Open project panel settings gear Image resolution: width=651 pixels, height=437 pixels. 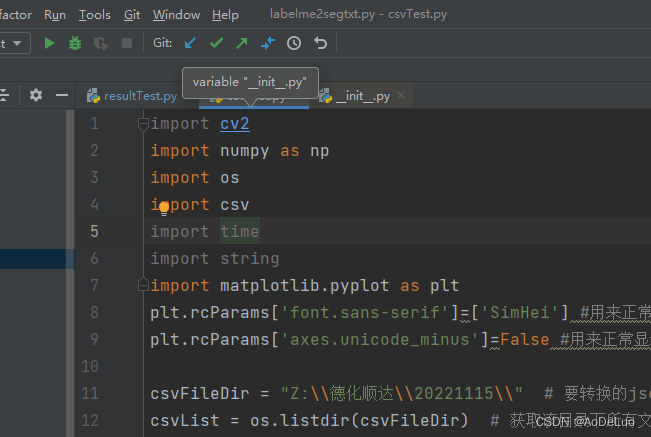(36, 95)
